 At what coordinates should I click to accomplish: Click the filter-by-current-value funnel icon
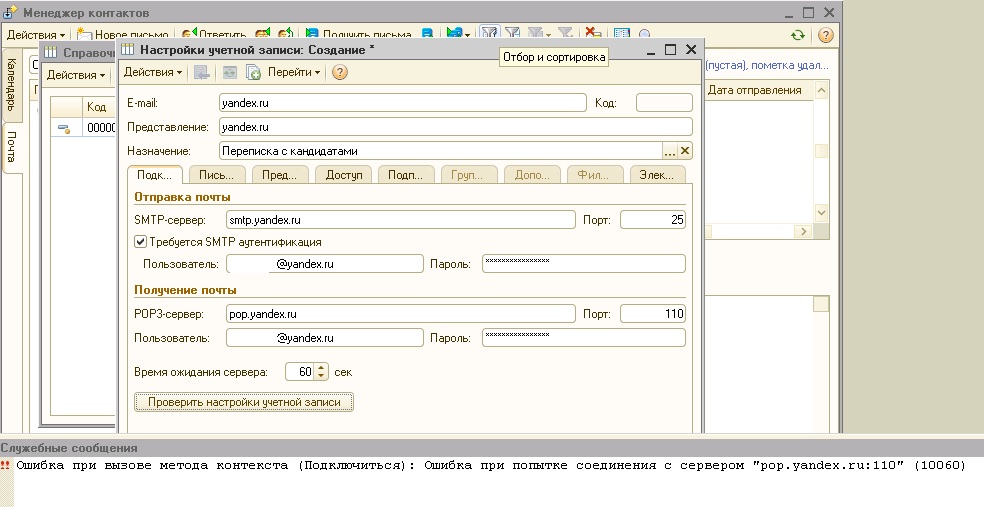pos(513,34)
